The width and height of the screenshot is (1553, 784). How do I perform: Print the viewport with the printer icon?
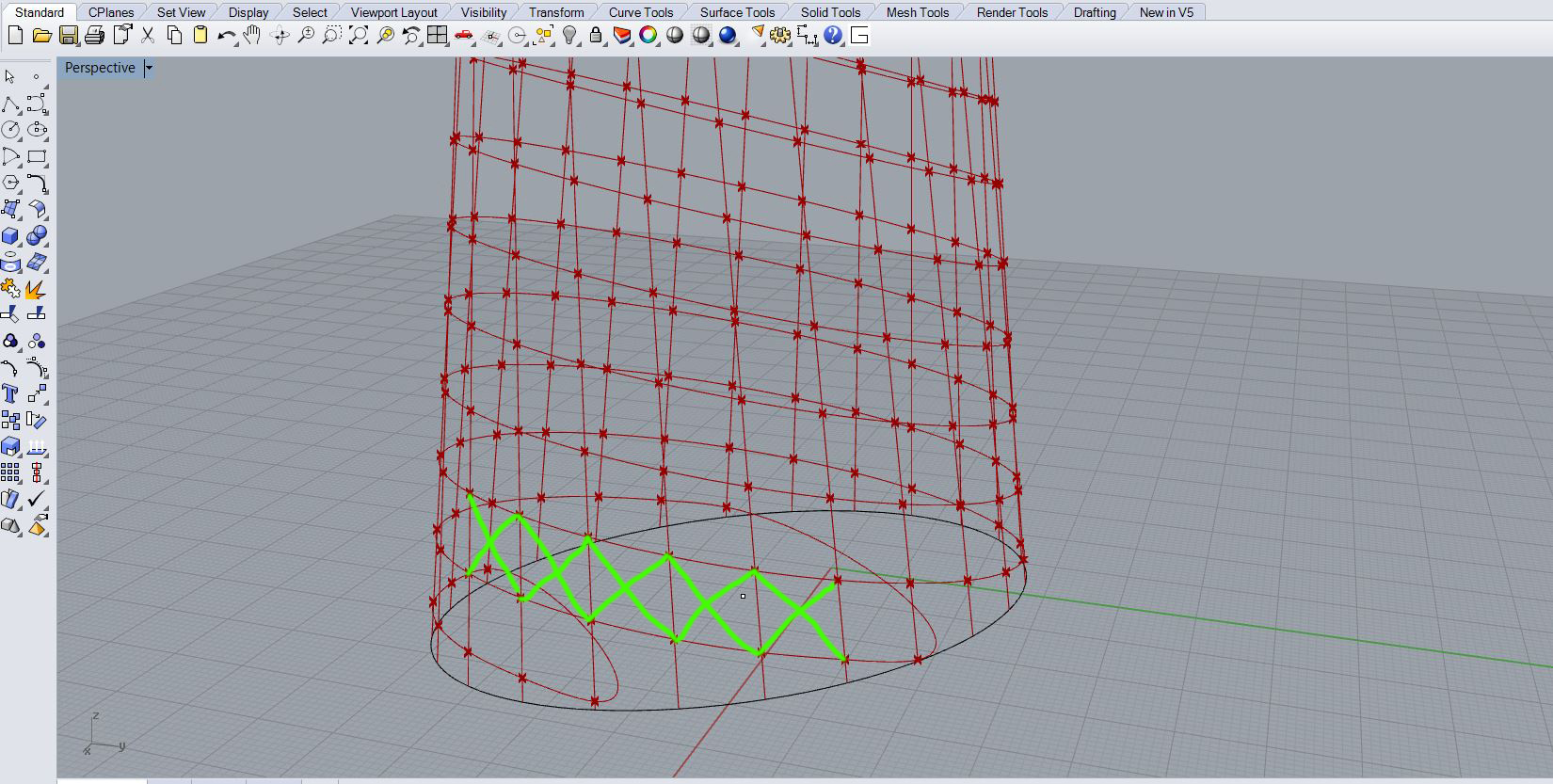click(94, 36)
